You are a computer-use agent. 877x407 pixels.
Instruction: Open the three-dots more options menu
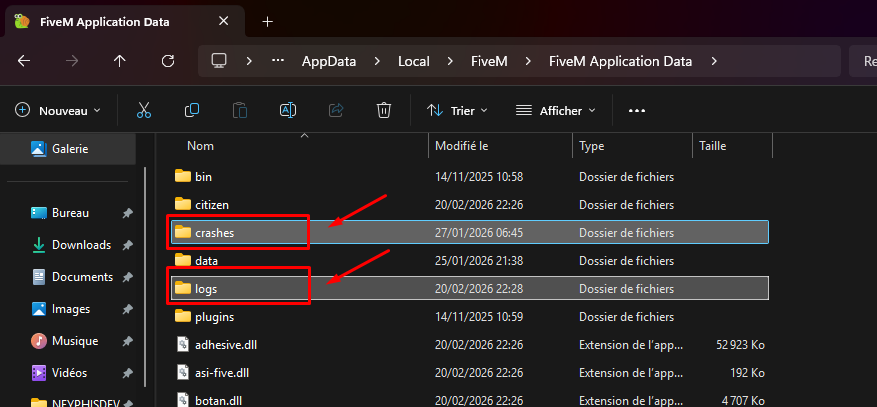pyautogui.click(x=637, y=110)
